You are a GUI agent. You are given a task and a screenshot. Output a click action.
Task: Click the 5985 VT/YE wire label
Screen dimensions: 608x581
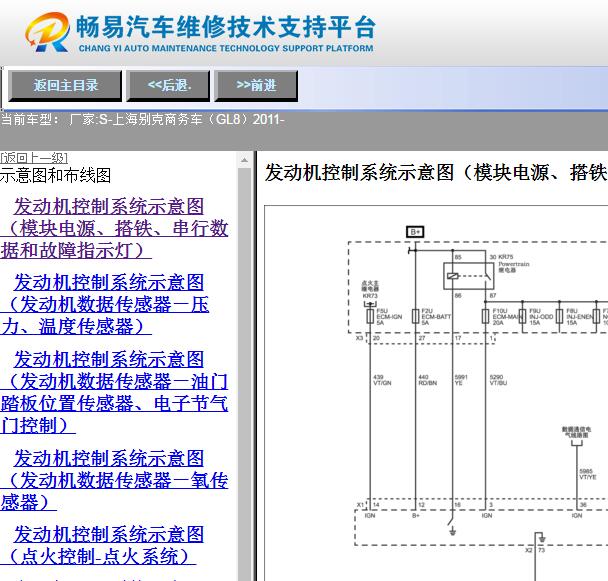[x=587, y=474]
